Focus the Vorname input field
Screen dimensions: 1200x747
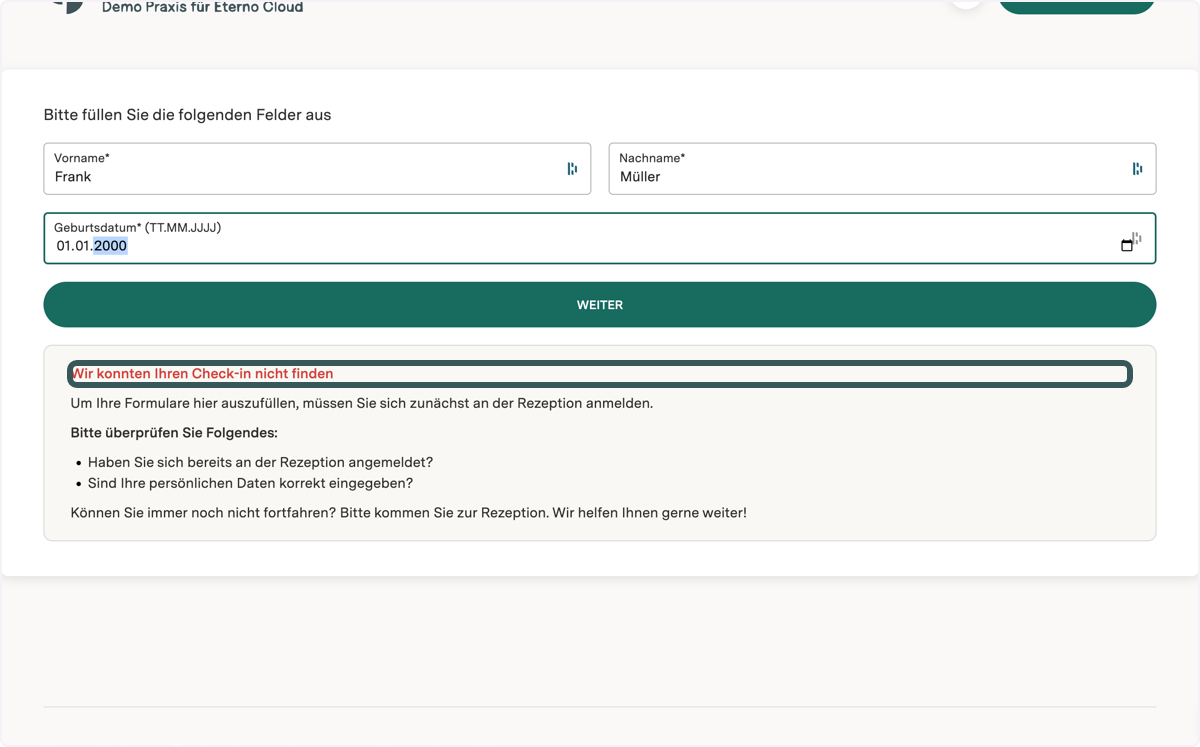[x=317, y=169]
